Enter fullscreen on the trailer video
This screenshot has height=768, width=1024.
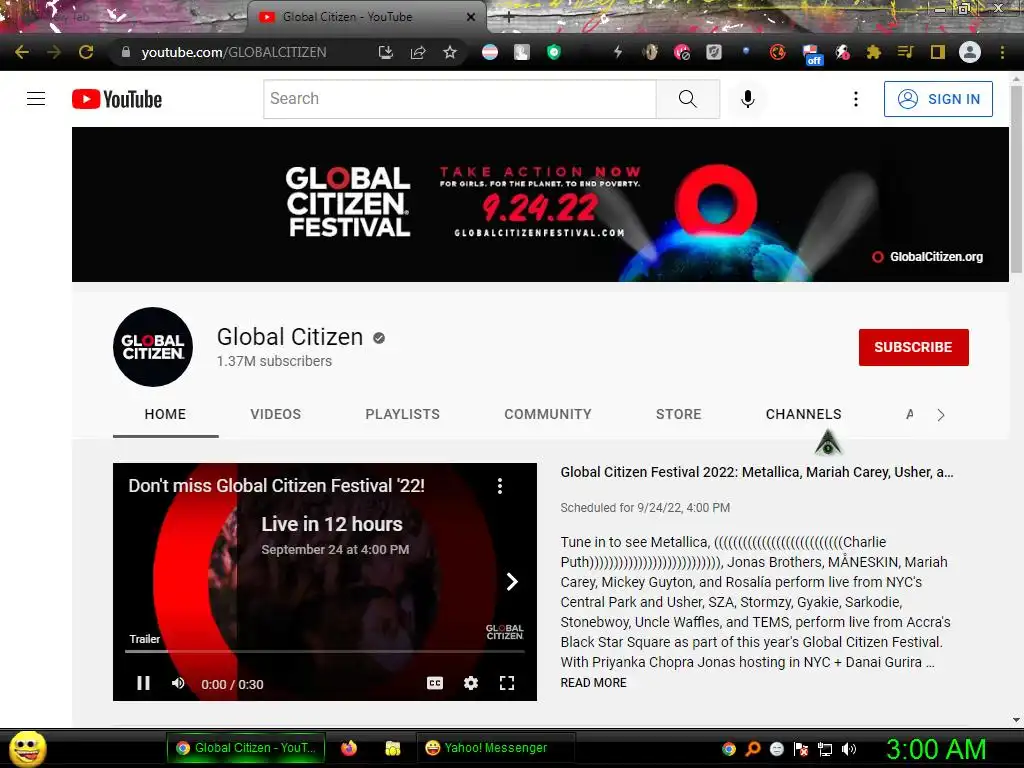click(x=507, y=683)
